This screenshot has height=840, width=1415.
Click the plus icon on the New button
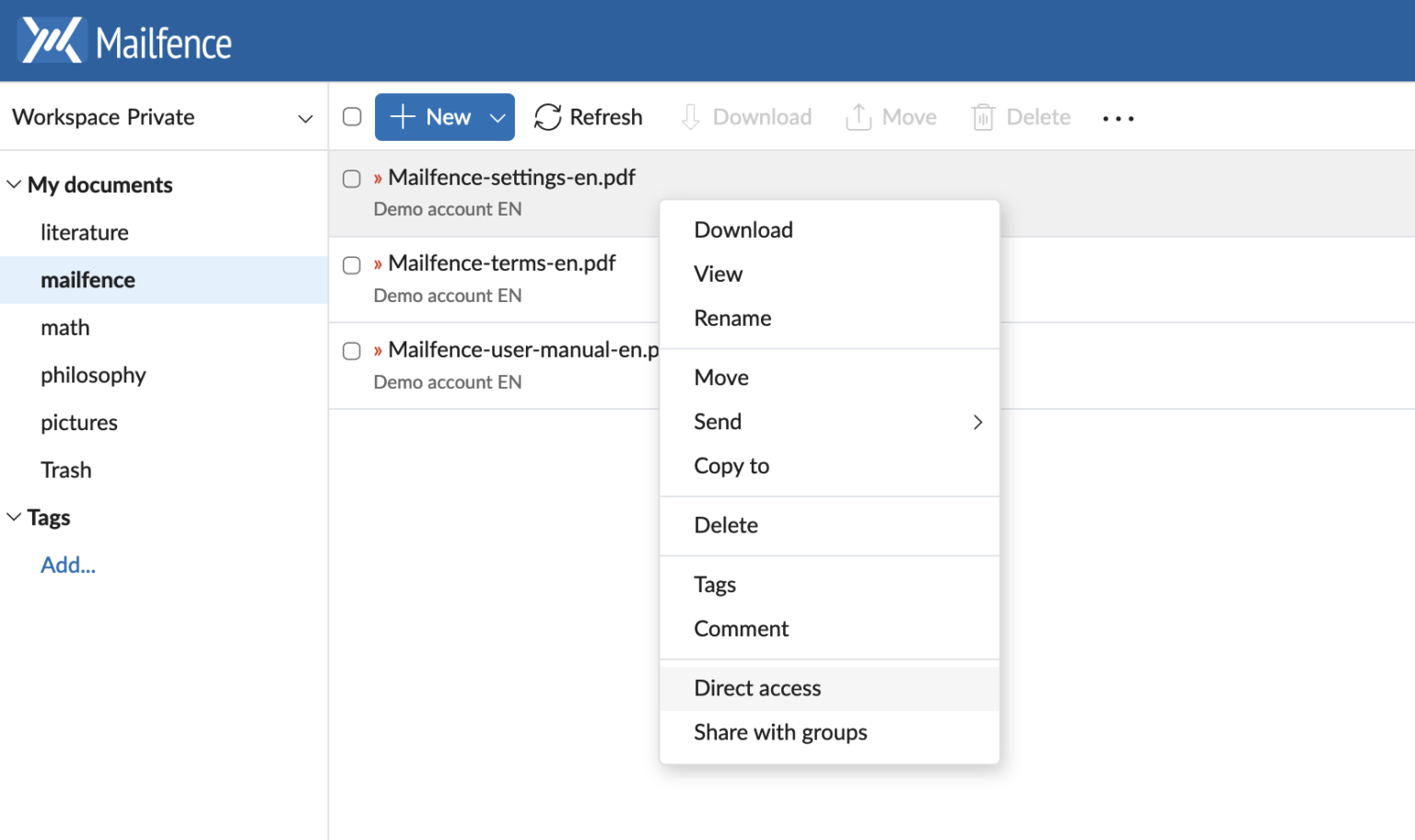(x=403, y=117)
